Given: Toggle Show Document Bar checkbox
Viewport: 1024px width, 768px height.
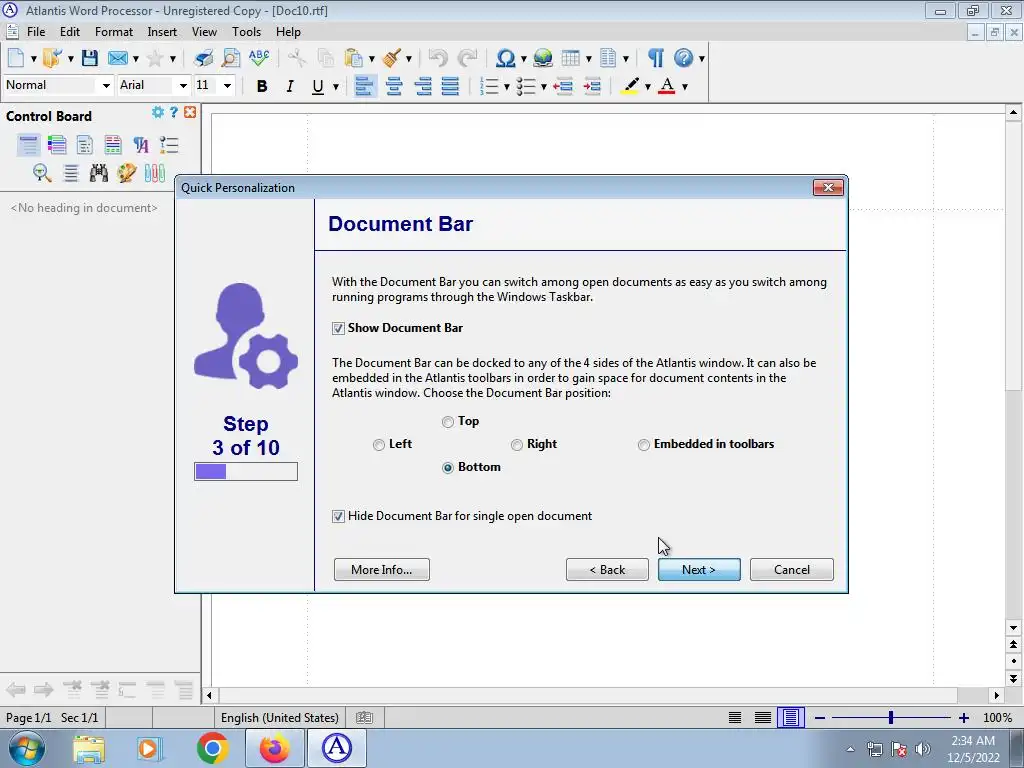Looking at the screenshot, I should 338,328.
